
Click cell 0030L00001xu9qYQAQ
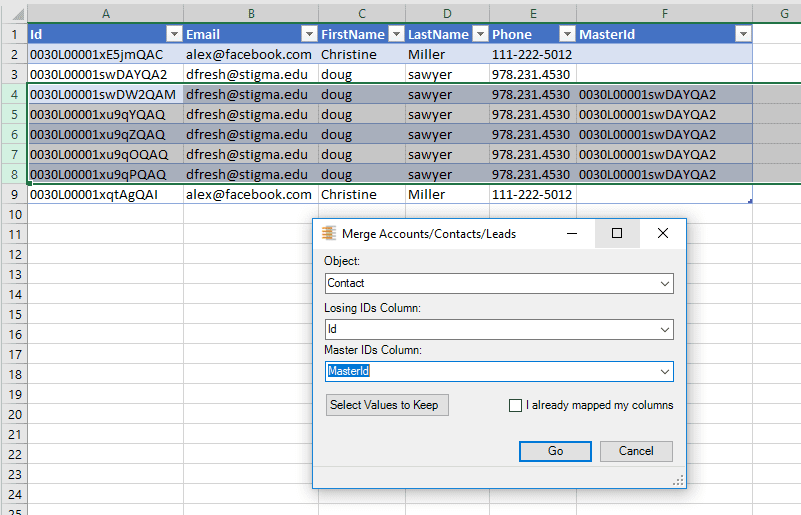[x=106, y=114]
